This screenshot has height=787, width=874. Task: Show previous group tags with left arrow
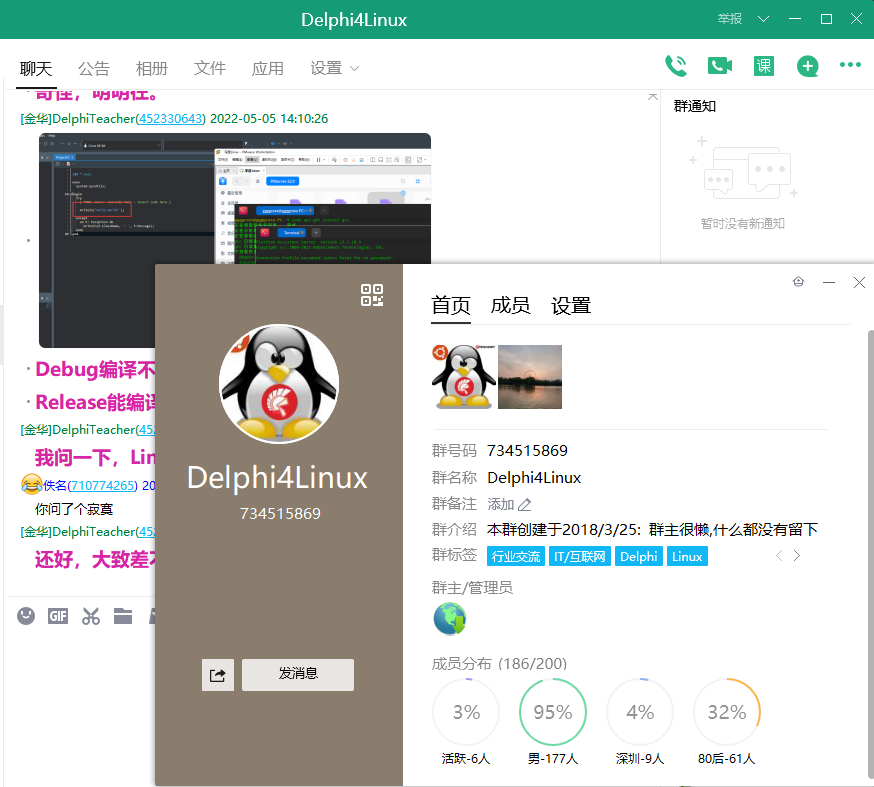pos(779,556)
